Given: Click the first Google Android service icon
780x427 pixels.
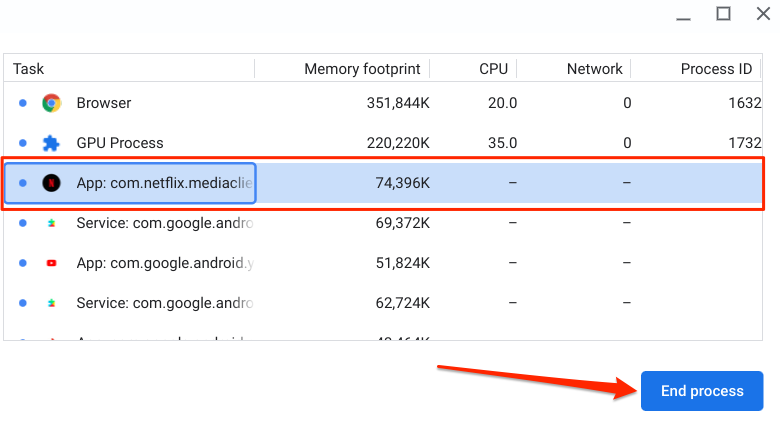Looking at the screenshot, I should [51, 223].
